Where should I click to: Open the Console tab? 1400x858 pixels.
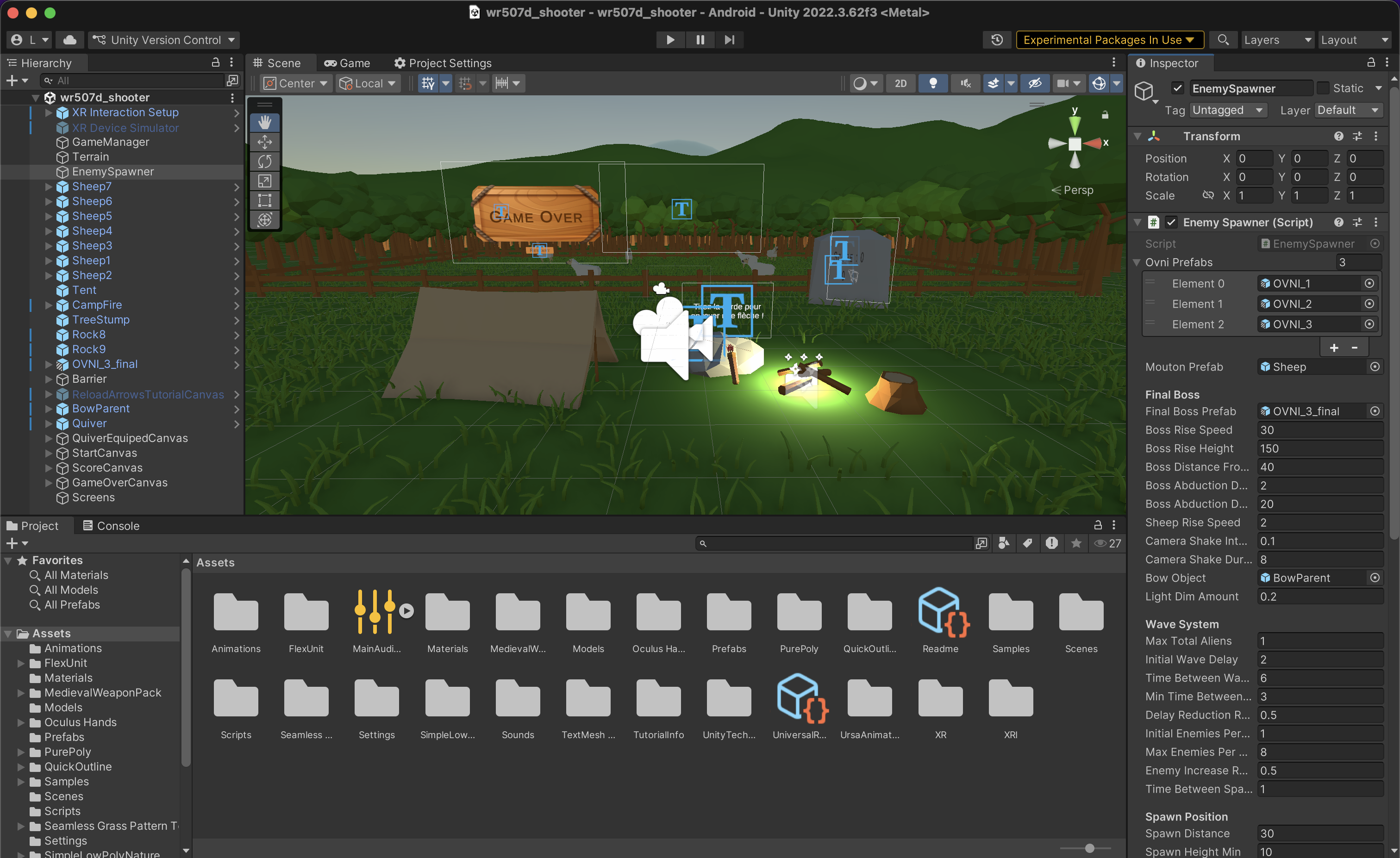tap(112, 525)
